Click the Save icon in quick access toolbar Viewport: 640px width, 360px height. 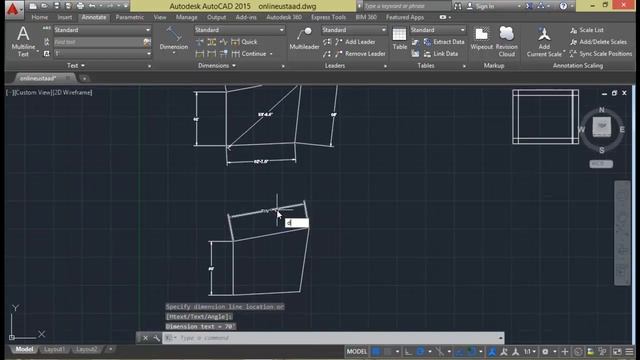pos(56,6)
